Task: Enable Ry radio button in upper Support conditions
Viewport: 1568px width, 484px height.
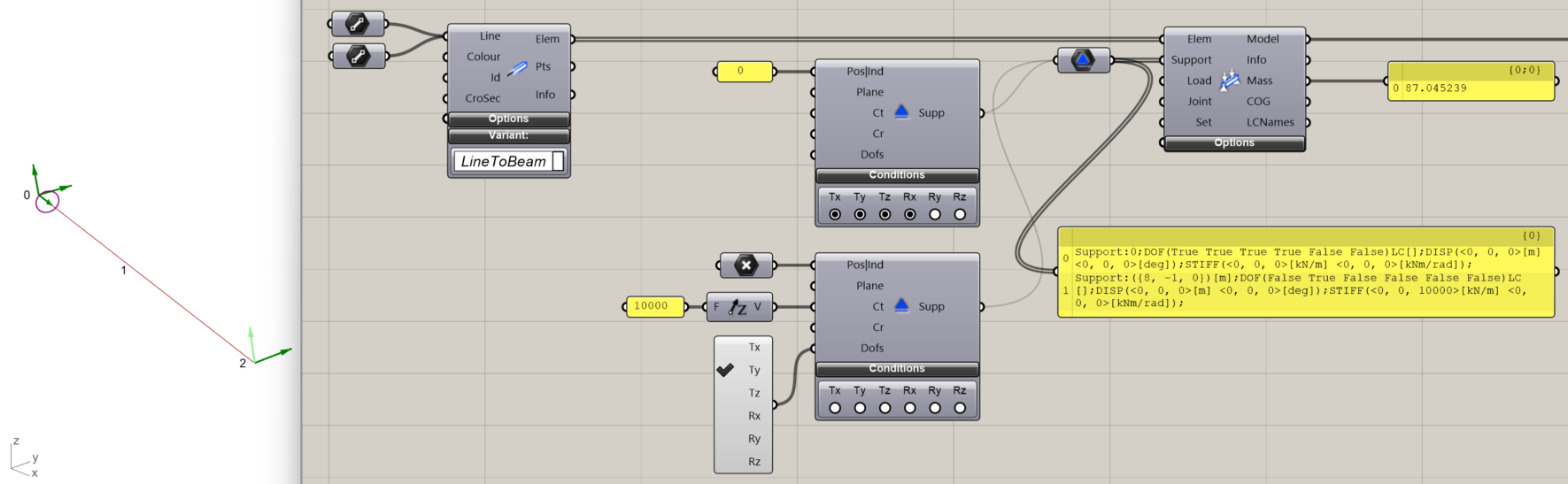Action: 935,214
